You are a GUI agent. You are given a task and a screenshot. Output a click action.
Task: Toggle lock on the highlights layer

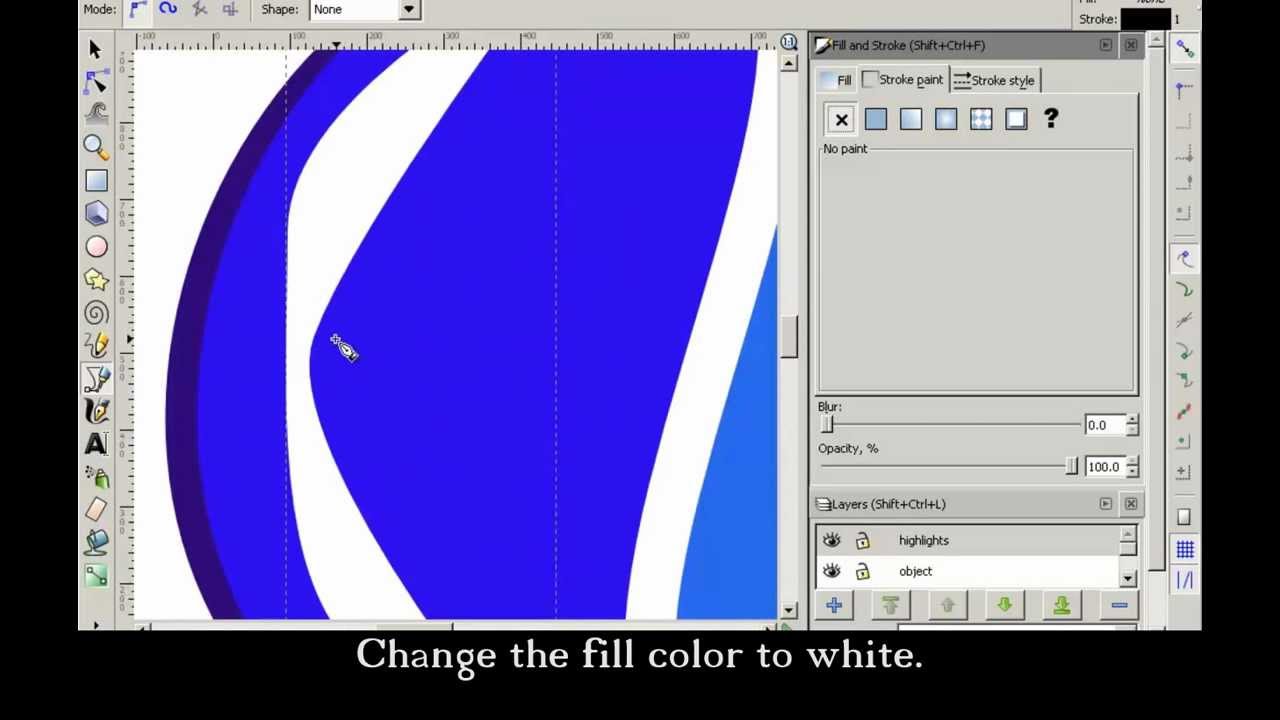[862, 540]
